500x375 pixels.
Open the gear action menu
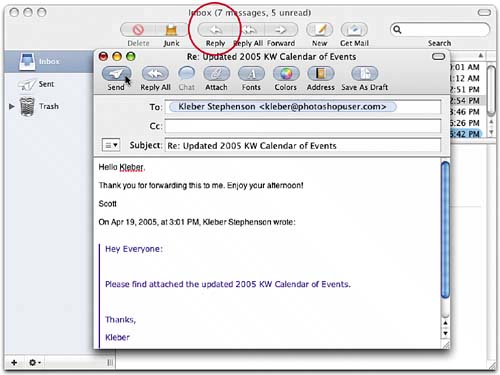(34, 362)
